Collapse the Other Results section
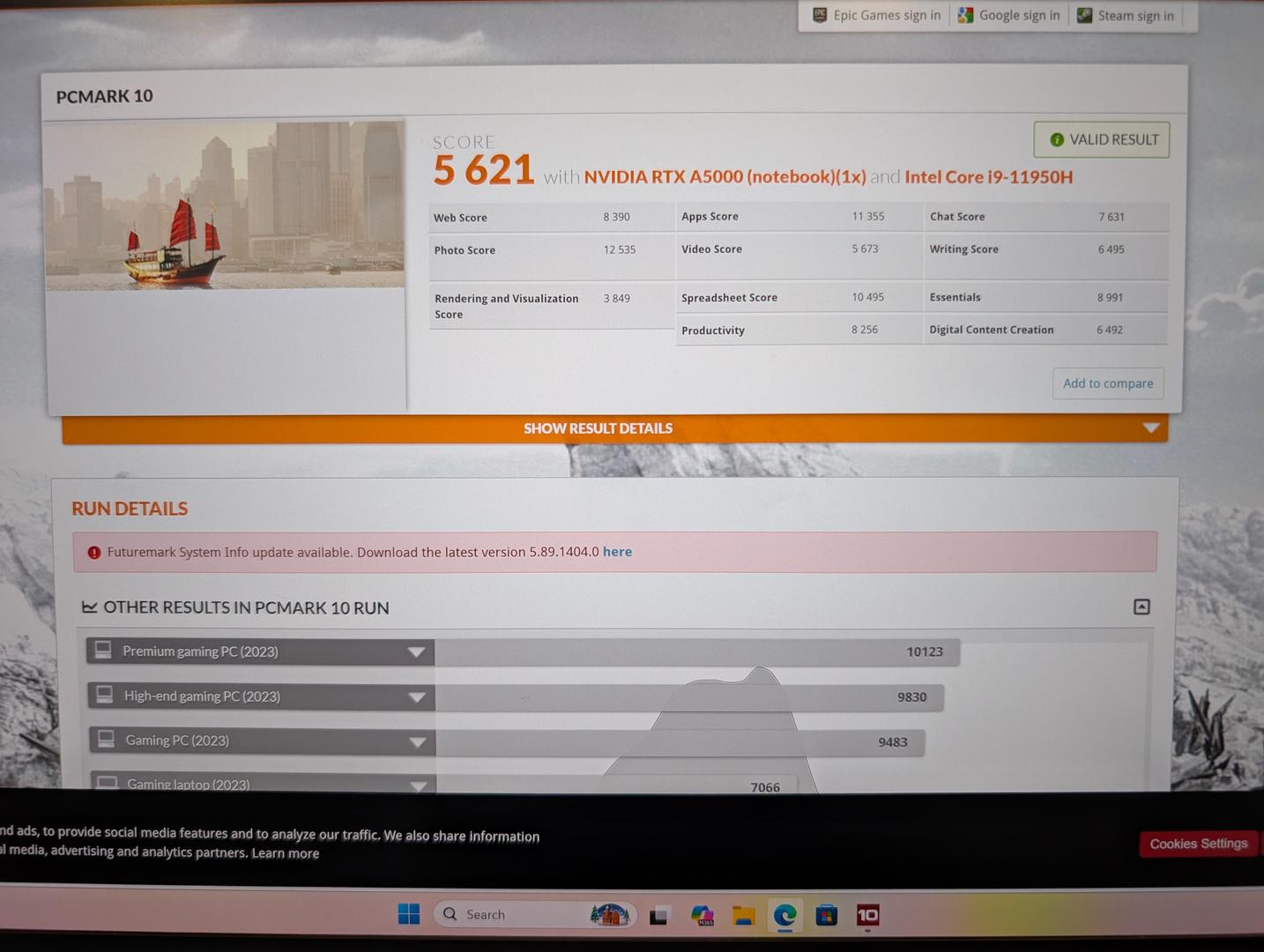The width and height of the screenshot is (1264, 952). pos(1141,606)
